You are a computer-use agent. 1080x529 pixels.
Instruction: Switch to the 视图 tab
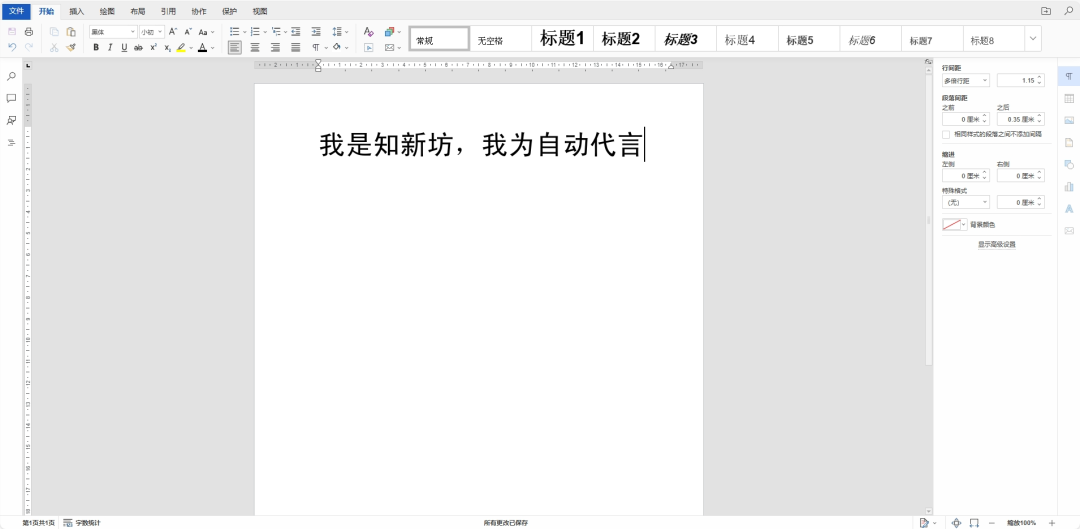pos(260,12)
